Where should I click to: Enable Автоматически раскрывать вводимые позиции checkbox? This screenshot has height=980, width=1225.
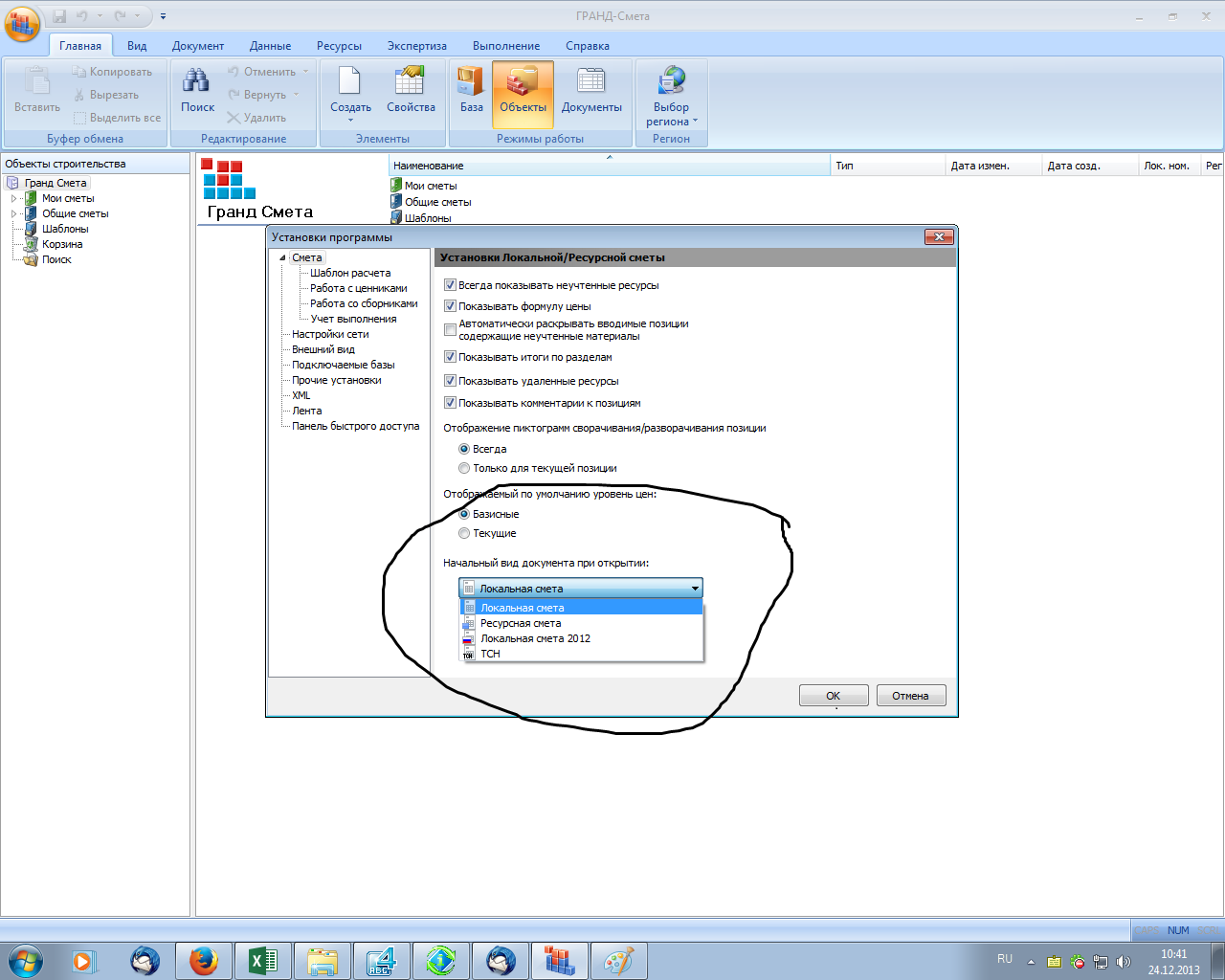pyautogui.click(x=450, y=329)
